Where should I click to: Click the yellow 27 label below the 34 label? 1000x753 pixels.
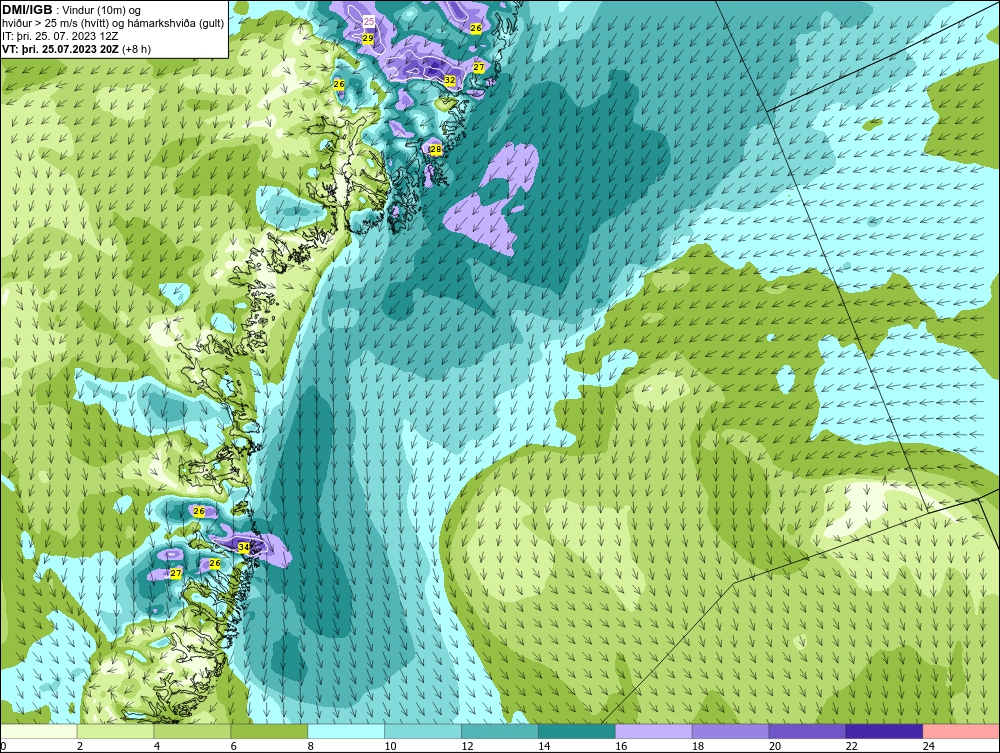click(x=176, y=573)
